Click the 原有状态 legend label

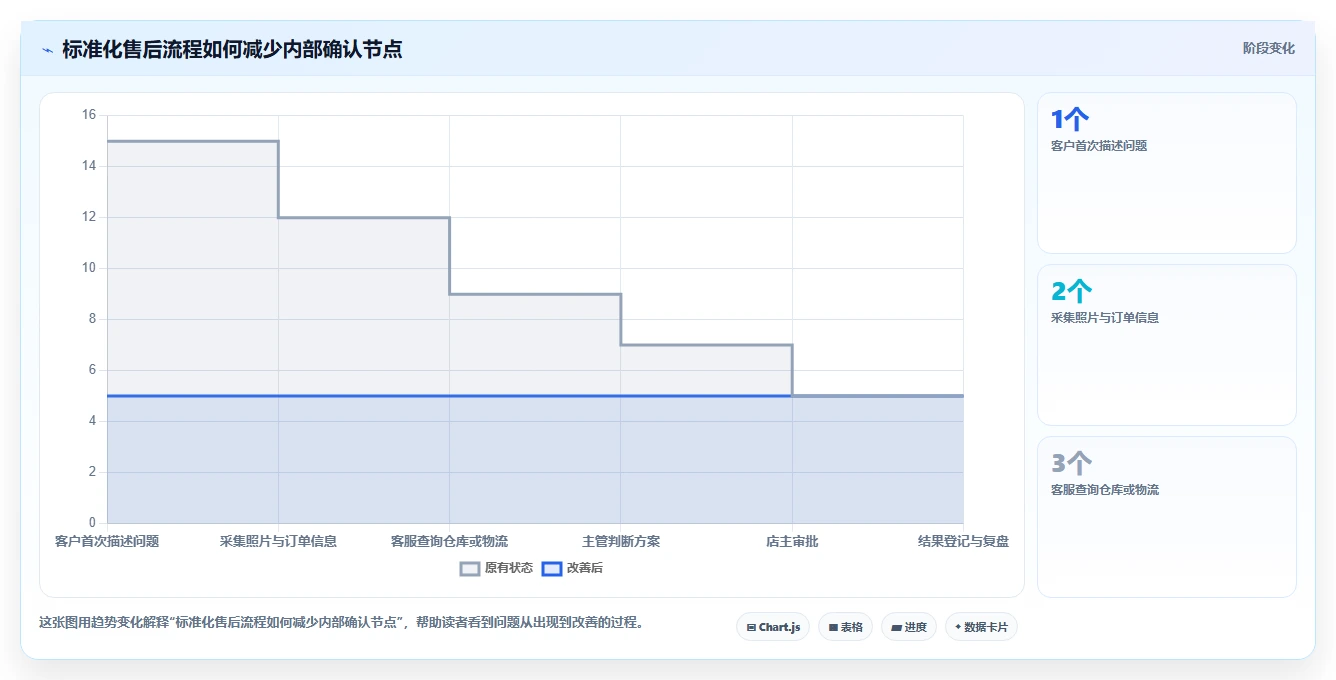[509, 568]
